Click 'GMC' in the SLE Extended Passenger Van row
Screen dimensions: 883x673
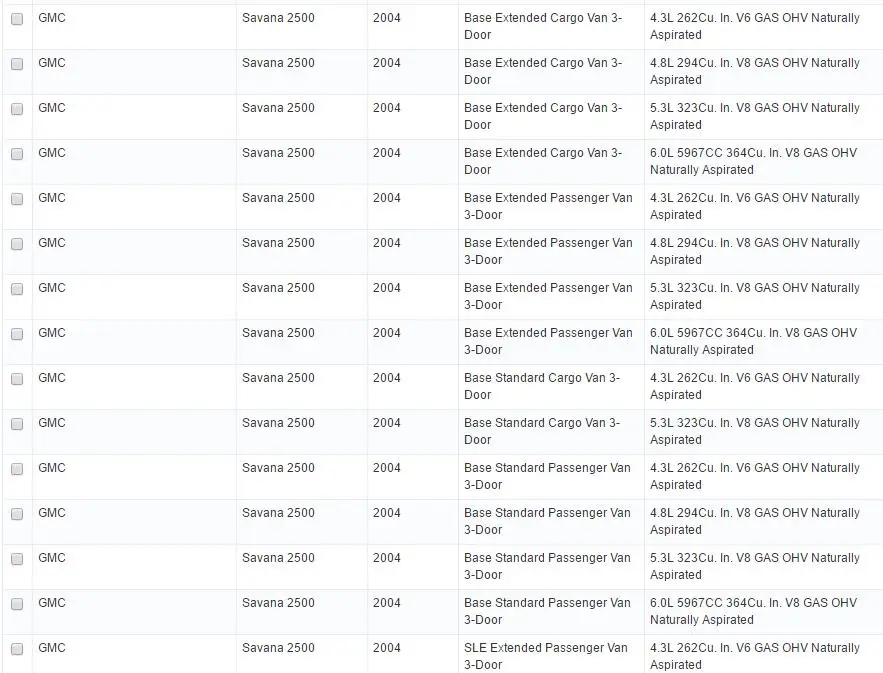click(x=52, y=648)
